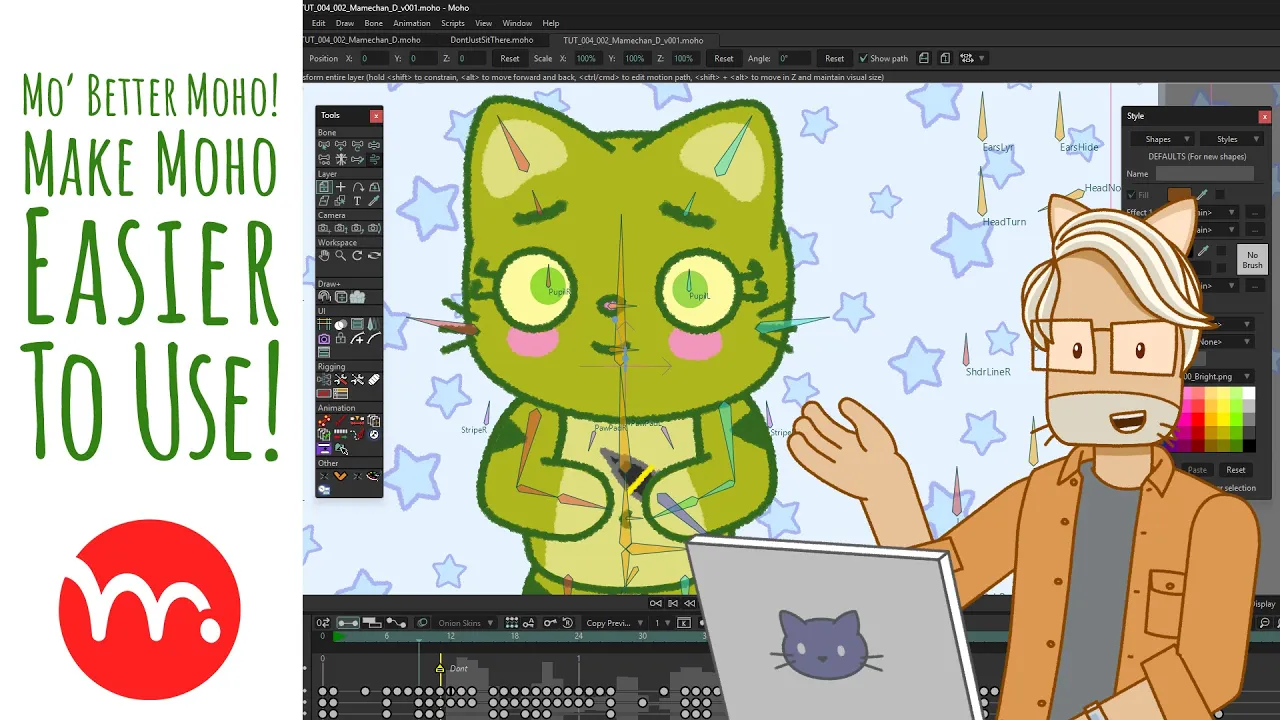The width and height of the screenshot is (1280, 720).
Task: Toggle the Show path checkbox
Action: (864, 58)
